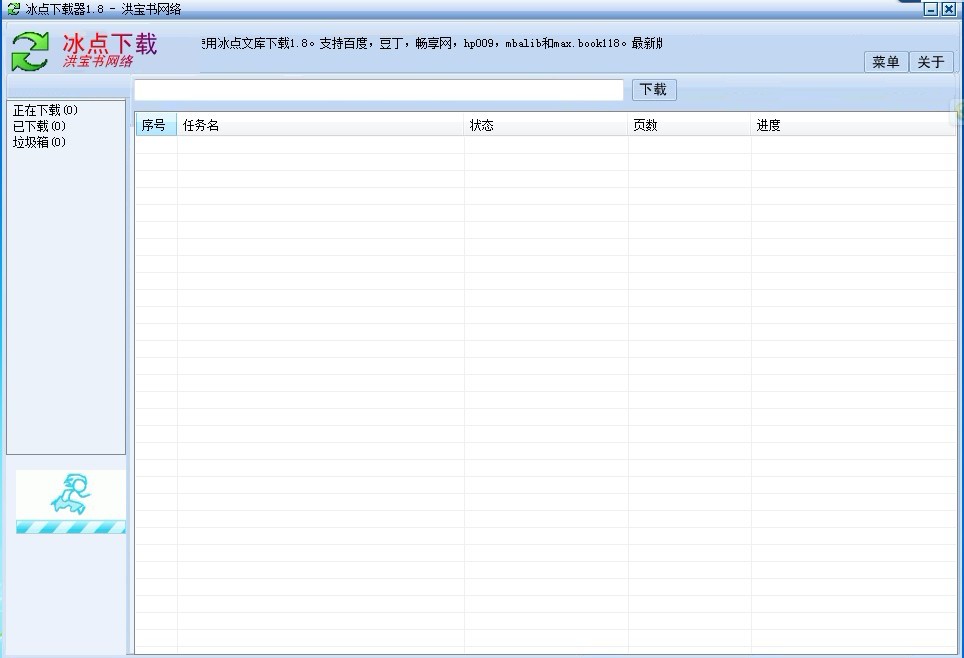The width and height of the screenshot is (964, 658).
Task: Click the URL input field
Action: tap(379, 90)
